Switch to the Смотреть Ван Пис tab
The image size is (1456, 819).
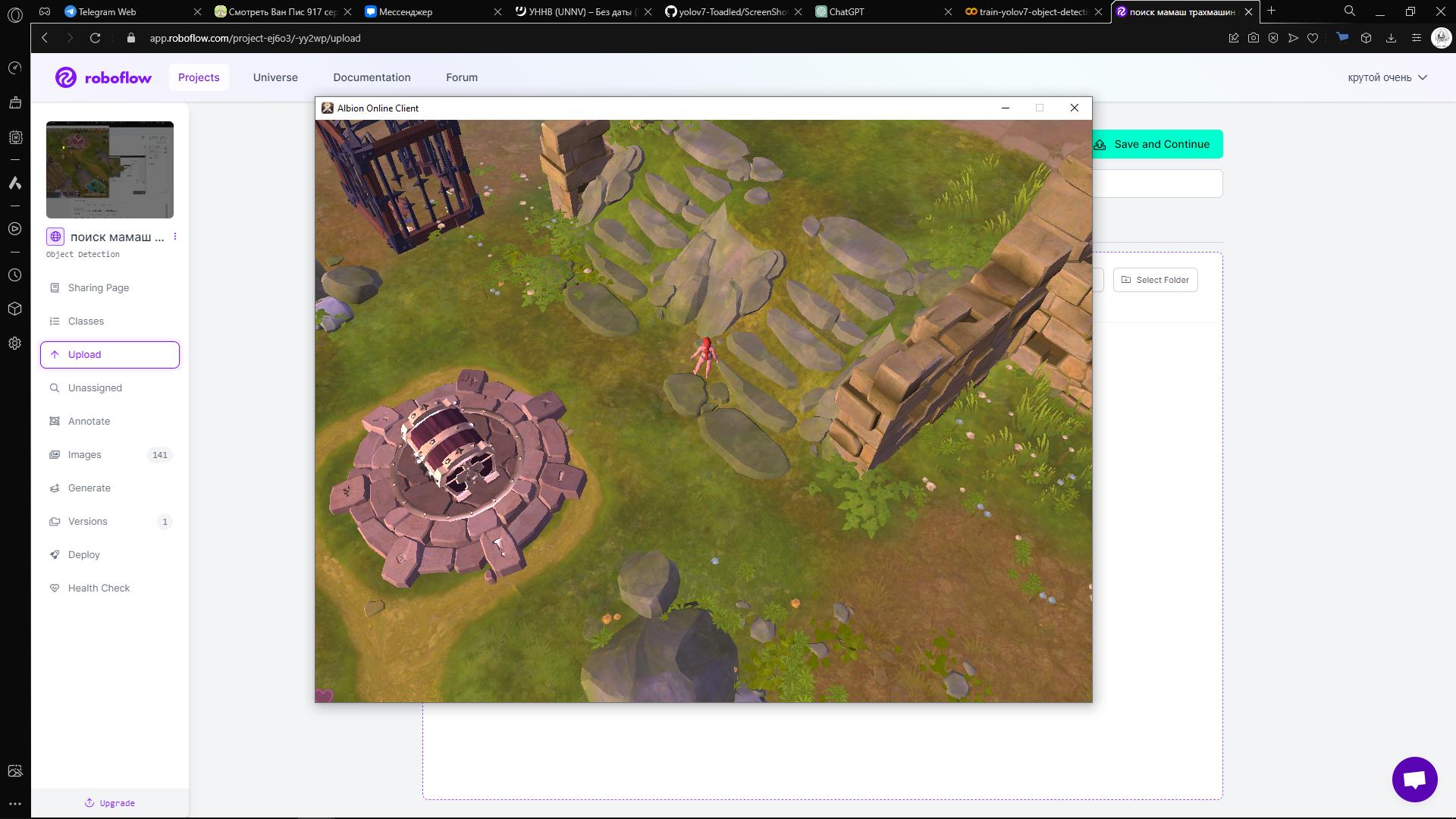pyautogui.click(x=282, y=11)
